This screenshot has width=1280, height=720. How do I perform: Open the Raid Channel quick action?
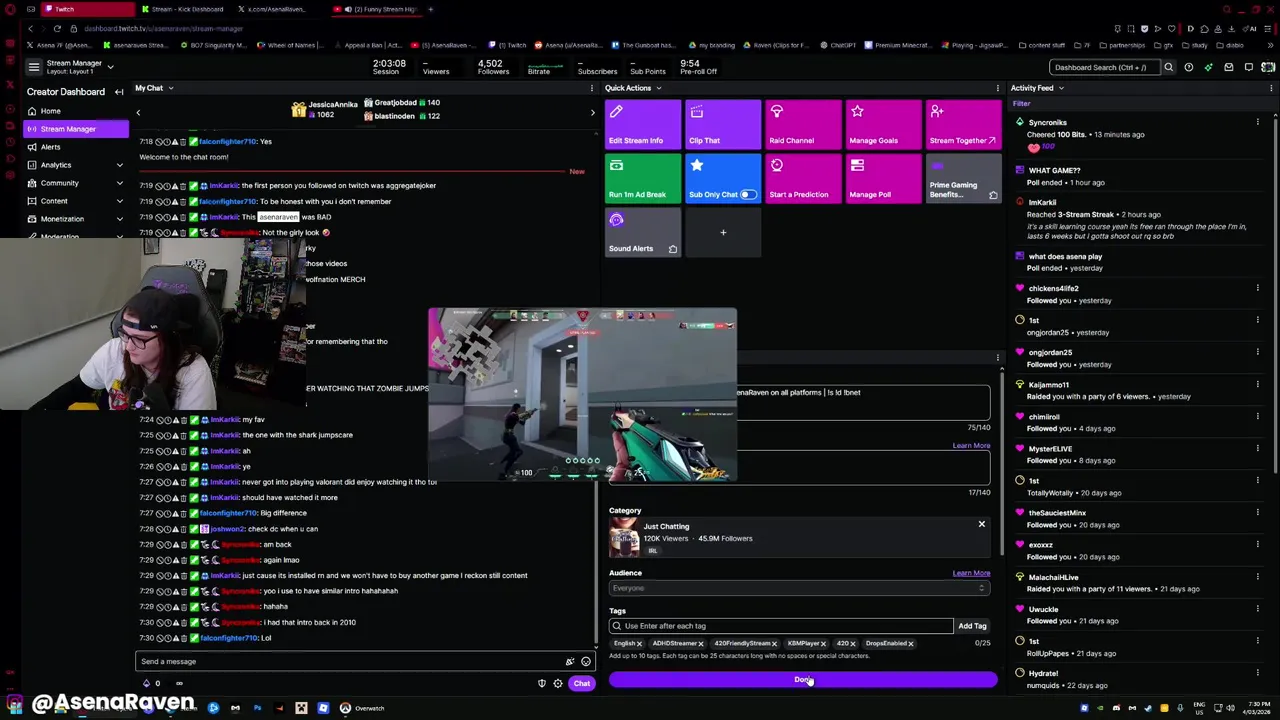point(803,125)
